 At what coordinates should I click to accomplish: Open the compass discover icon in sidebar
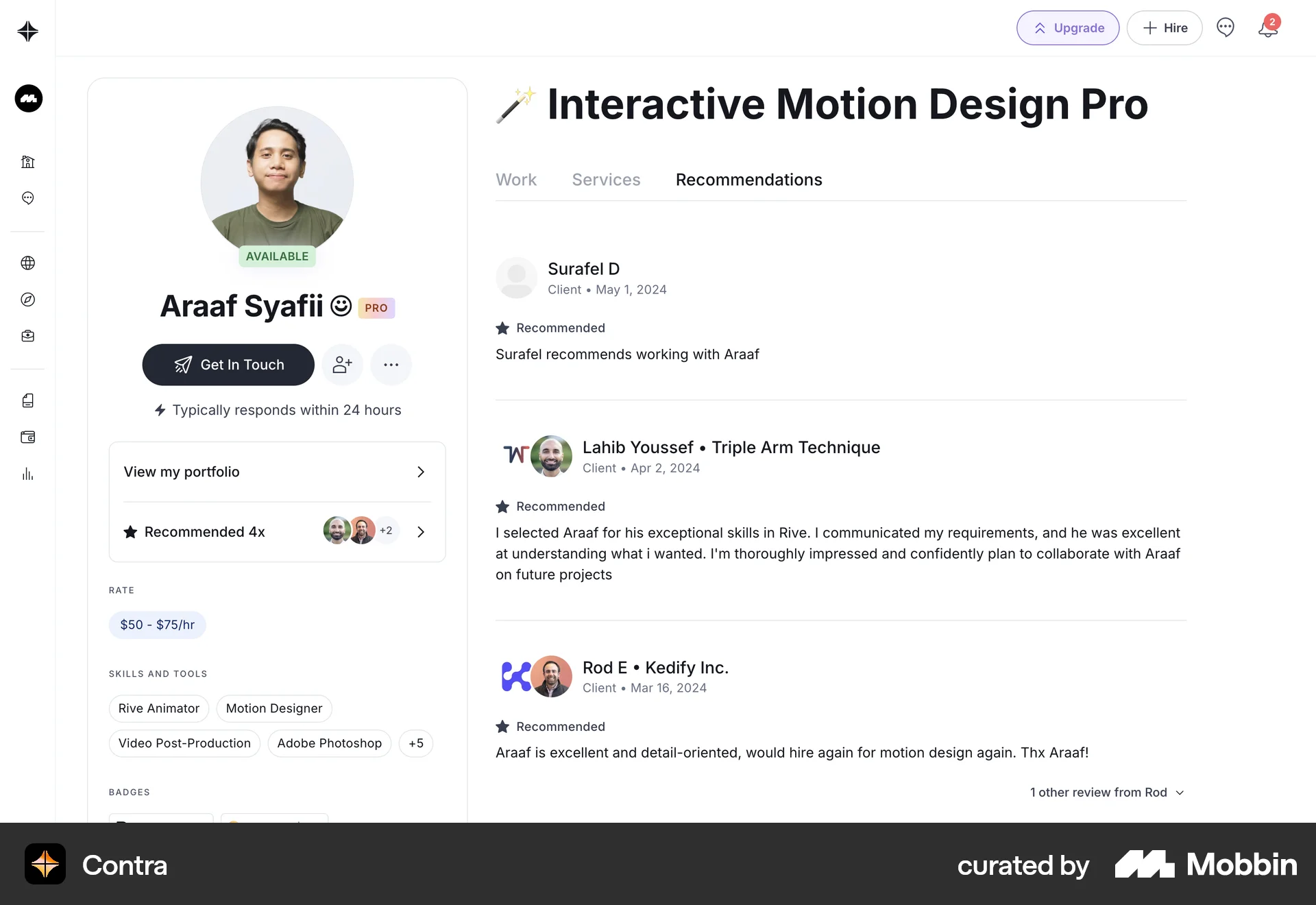(x=28, y=300)
